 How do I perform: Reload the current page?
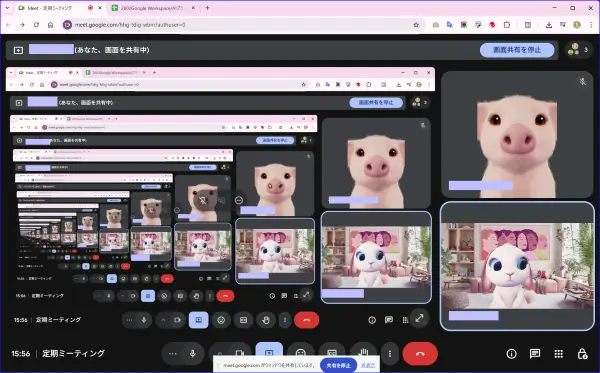click(x=36, y=25)
